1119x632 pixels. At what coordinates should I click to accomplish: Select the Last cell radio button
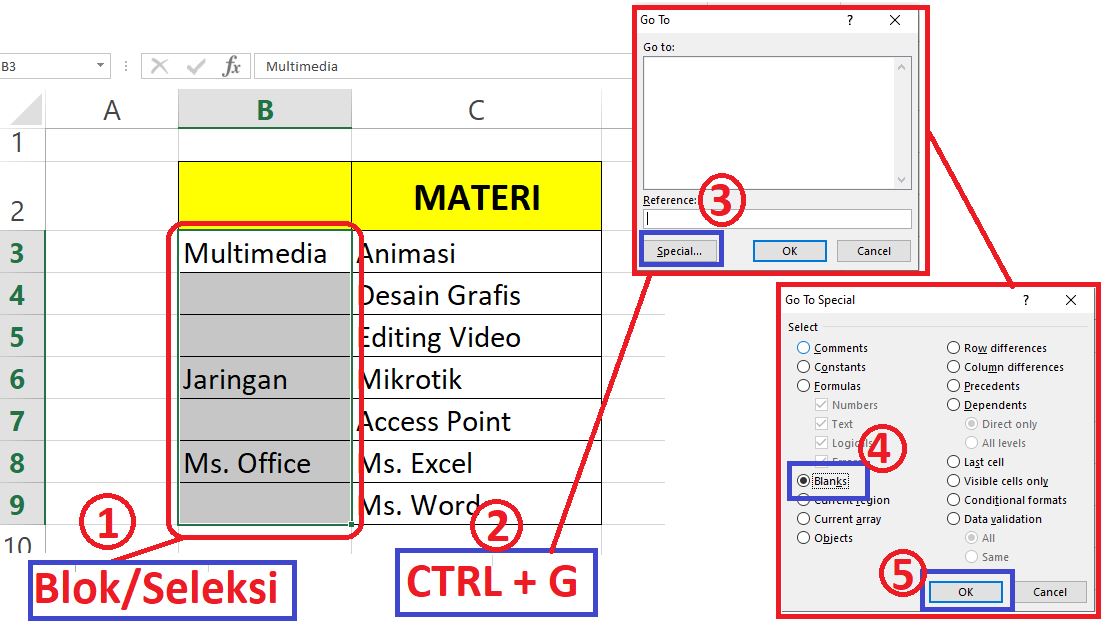pos(953,462)
